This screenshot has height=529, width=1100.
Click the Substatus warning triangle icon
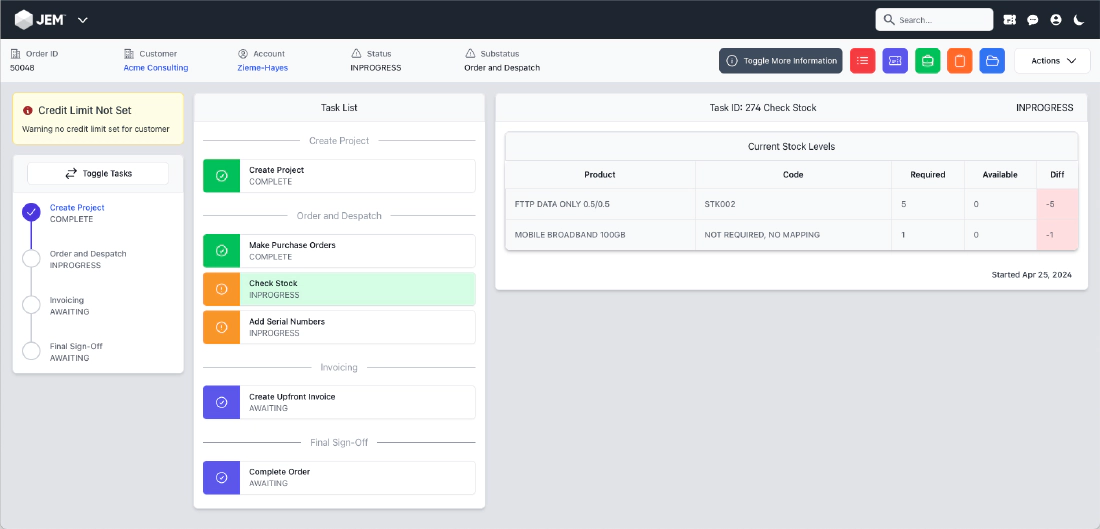[x=469, y=53]
